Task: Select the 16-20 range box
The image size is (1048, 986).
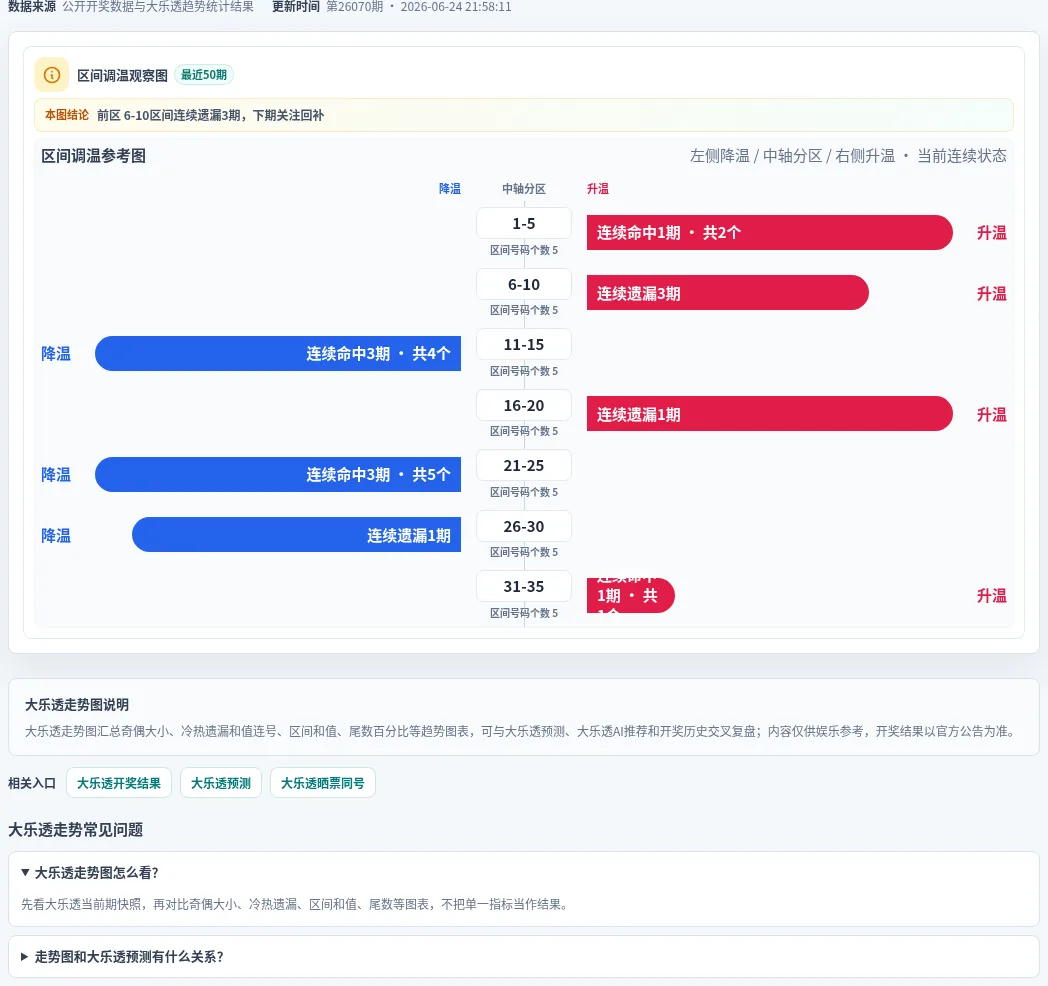Action: tap(524, 405)
